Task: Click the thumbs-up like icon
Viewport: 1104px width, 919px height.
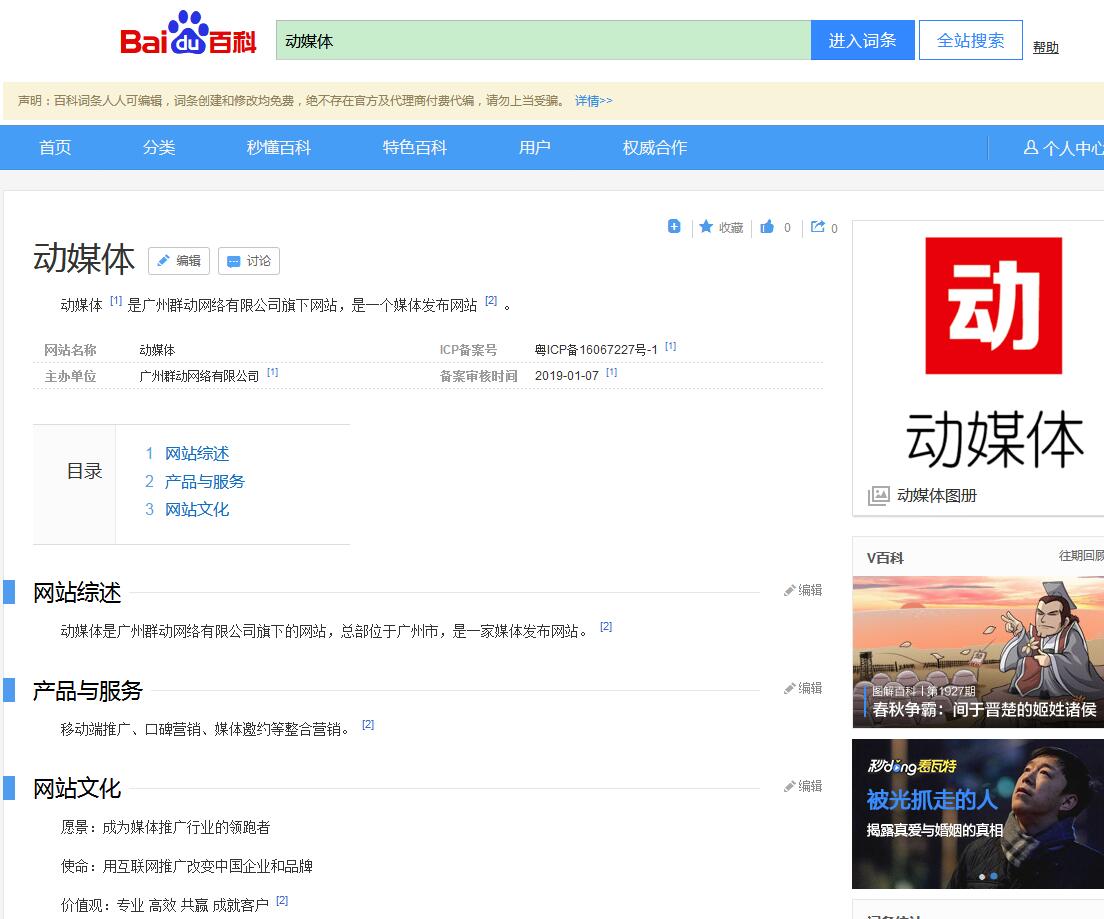Action: 767,226
